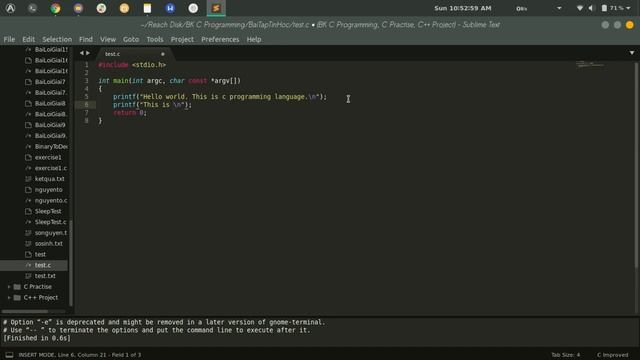Open the Preferences menu
Image resolution: width=640 pixels, height=360 pixels.
220,39
